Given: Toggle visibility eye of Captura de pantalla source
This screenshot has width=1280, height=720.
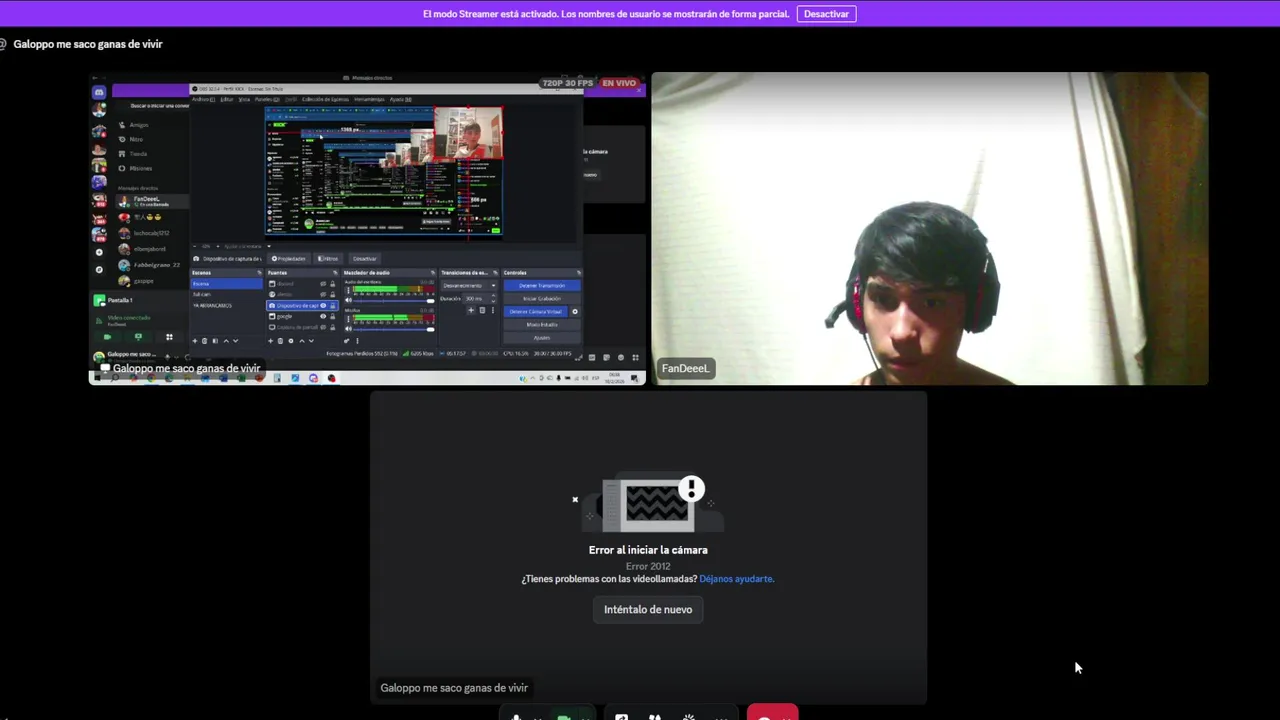Looking at the screenshot, I should pyautogui.click(x=323, y=327).
